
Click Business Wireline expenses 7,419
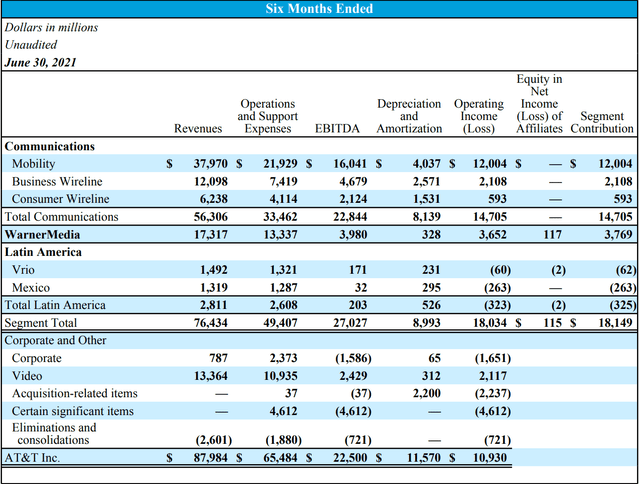(283, 181)
